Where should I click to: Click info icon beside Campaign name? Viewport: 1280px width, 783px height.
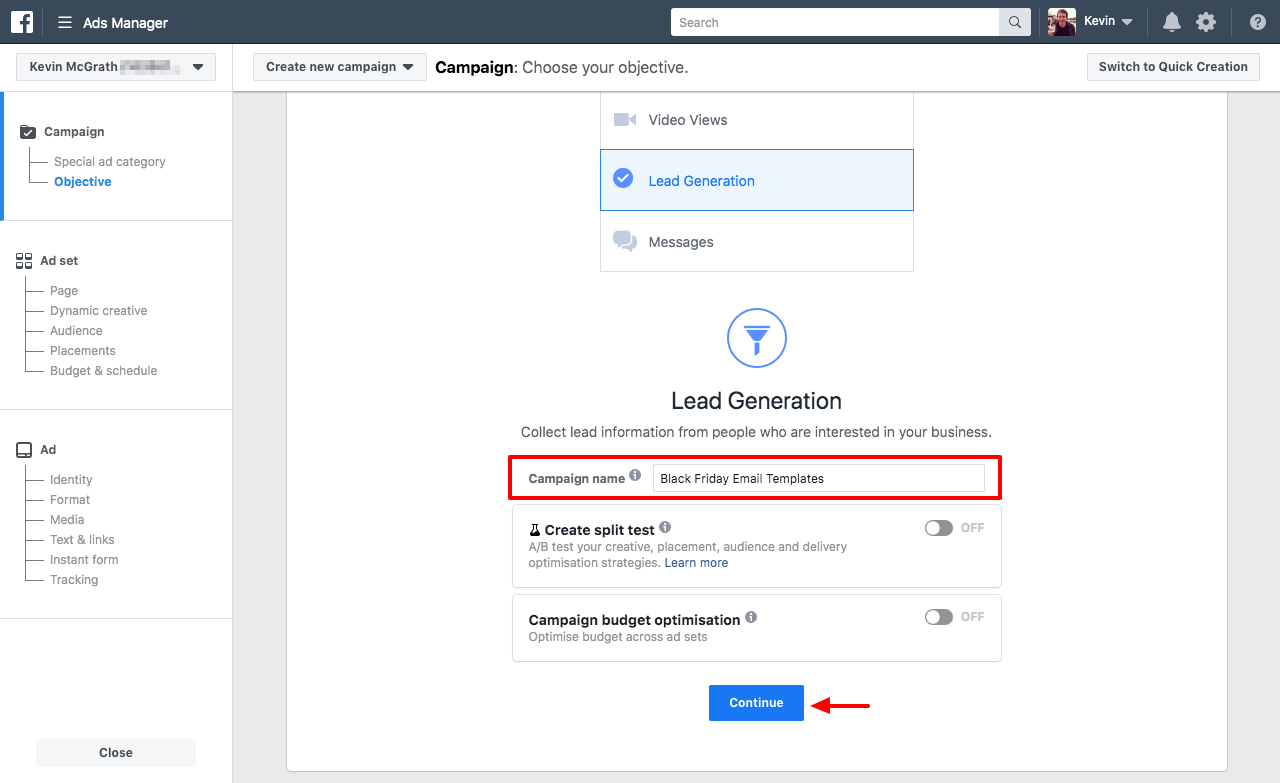(x=635, y=476)
